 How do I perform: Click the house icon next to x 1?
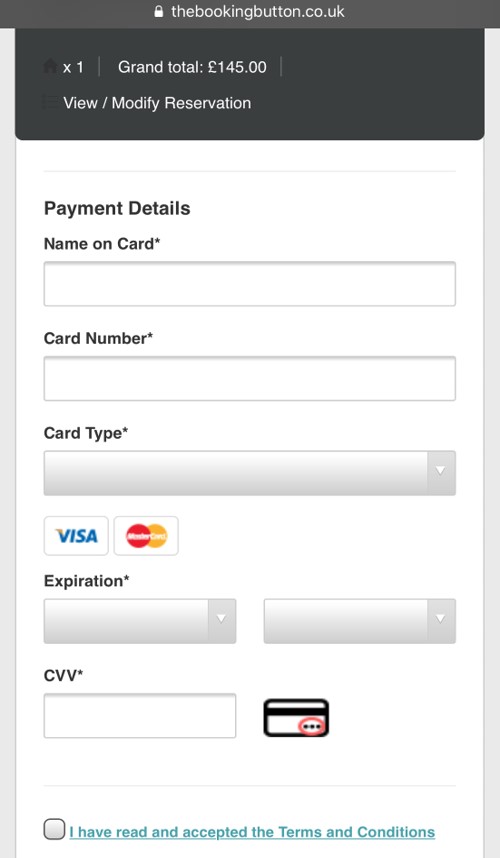tap(50, 67)
